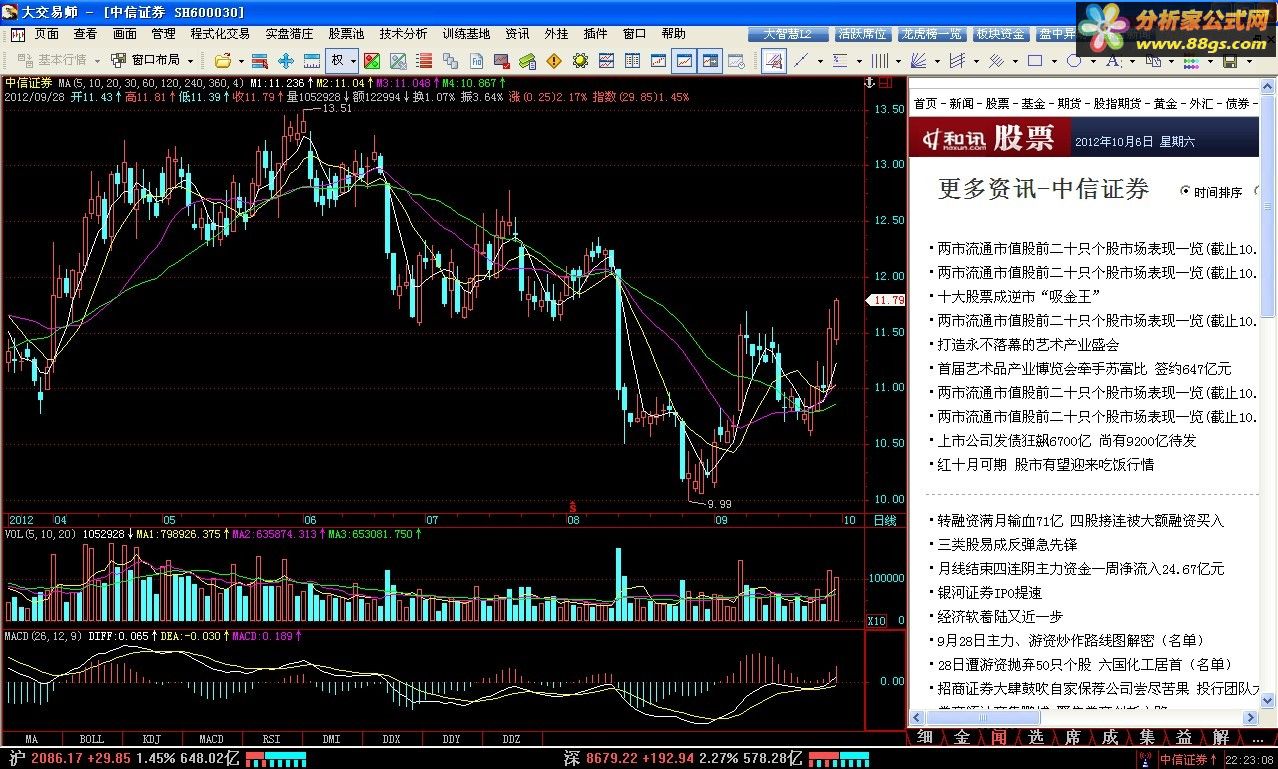Open the 程式化交易 menu
The image size is (1278, 769).
click(220, 33)
